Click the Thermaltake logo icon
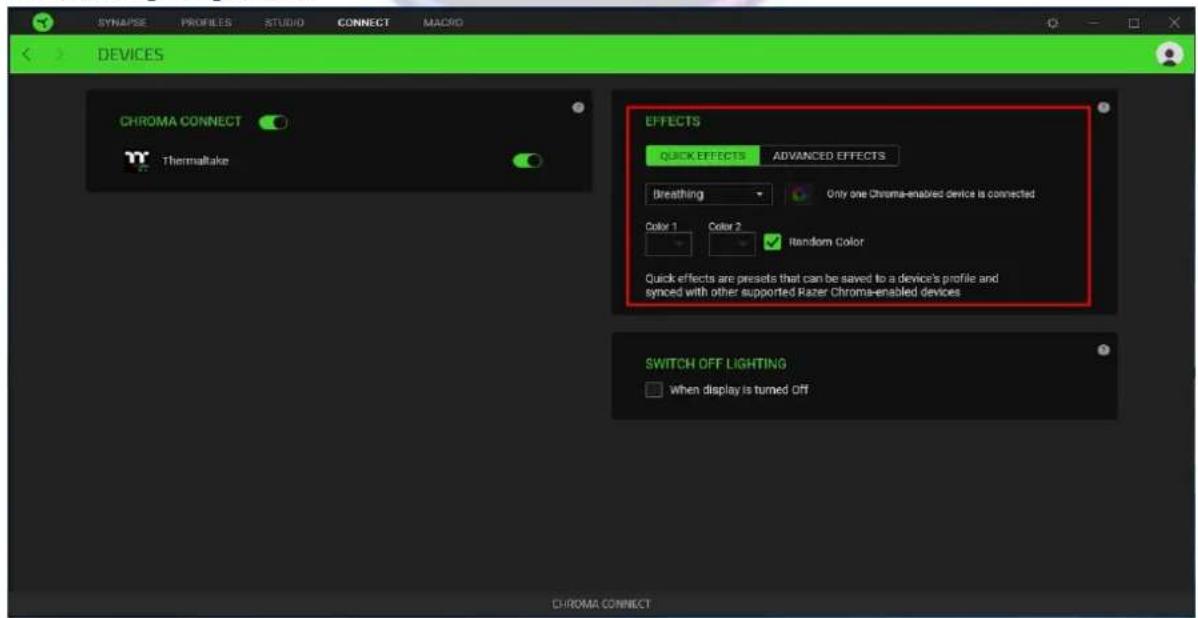1198x618 pixels. pyautogui.click(x=136, y=160)
